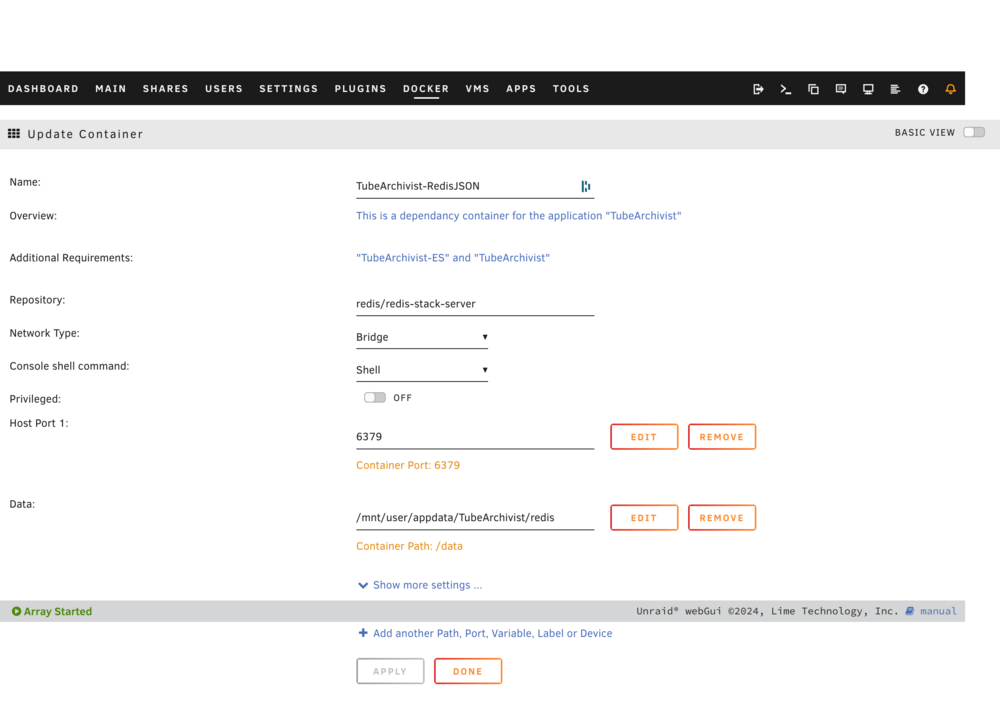Click the Additional Requirements value text
Image resolution: width=1000 pixels, height=725 pixels.
(x=453, y=258)
